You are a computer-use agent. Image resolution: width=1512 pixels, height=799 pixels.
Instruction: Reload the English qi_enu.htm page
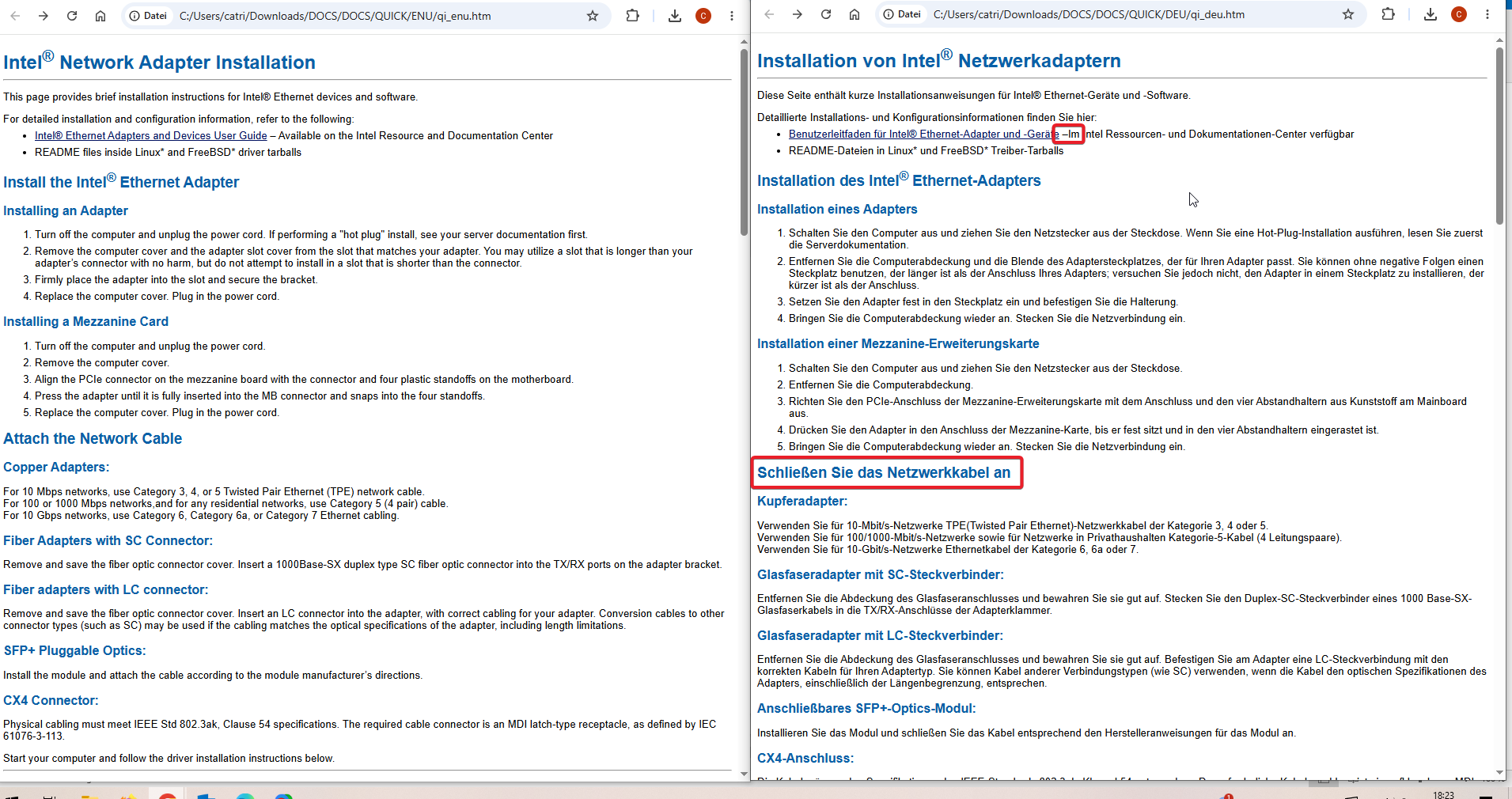pos(72,16)
